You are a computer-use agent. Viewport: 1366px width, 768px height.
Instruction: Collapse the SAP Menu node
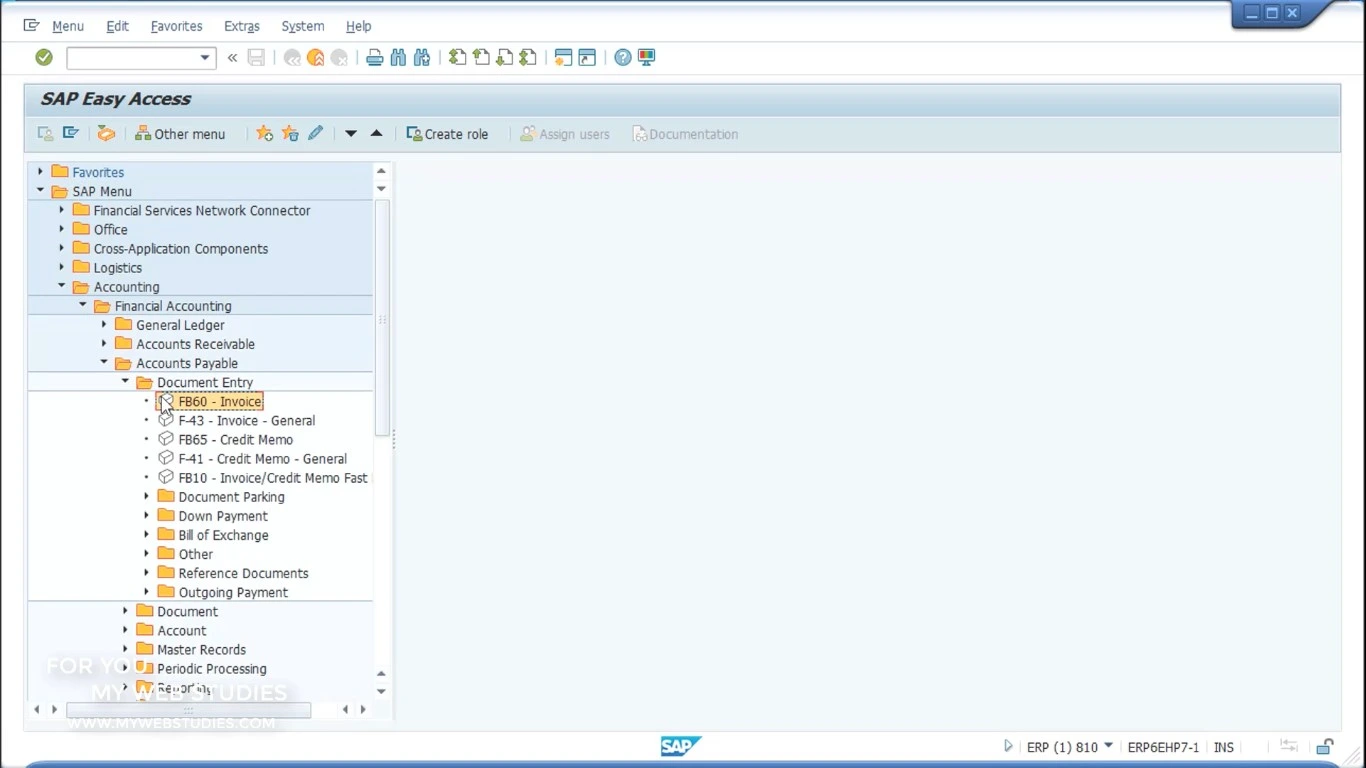40,191
